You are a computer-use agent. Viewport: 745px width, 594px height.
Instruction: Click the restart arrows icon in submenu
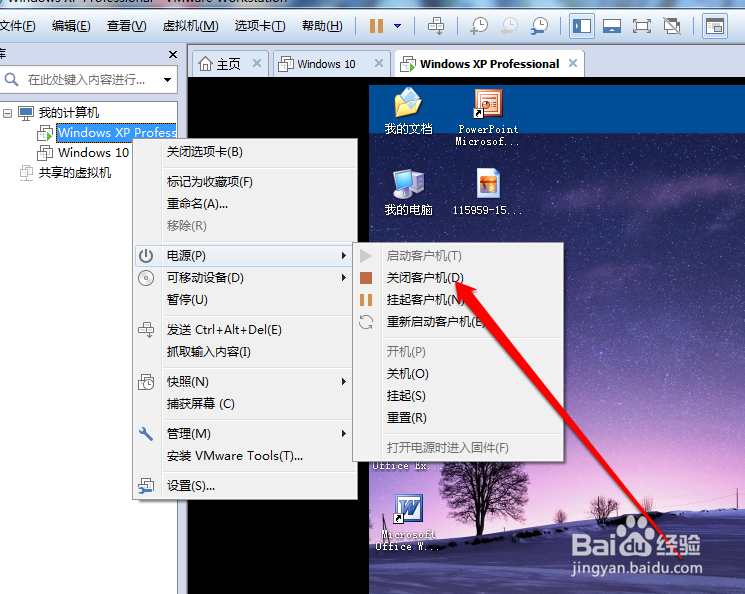tap(366, 322)
